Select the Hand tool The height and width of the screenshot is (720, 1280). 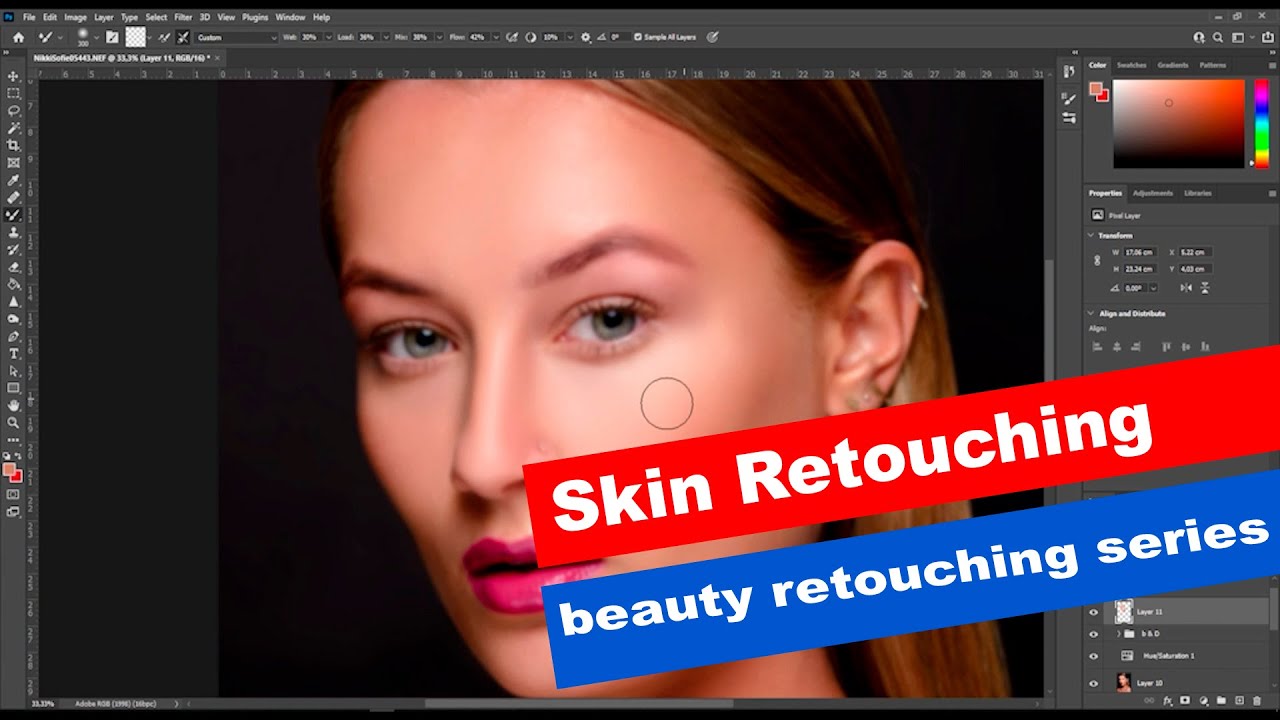click(14, 405)
